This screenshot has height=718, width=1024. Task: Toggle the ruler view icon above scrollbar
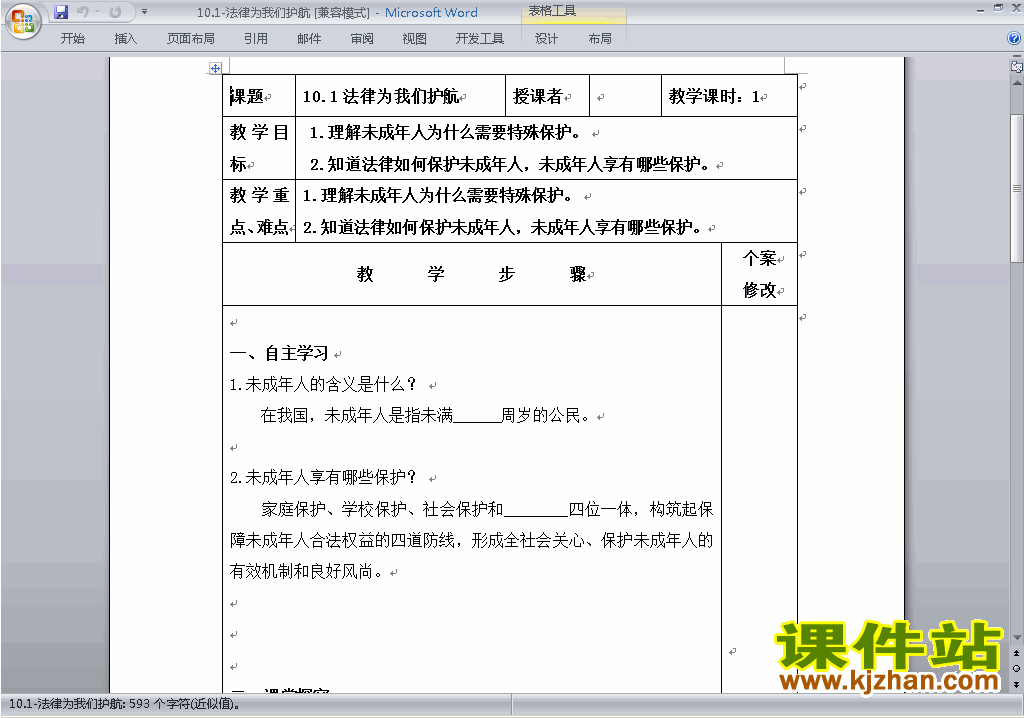coord(1017,66)
